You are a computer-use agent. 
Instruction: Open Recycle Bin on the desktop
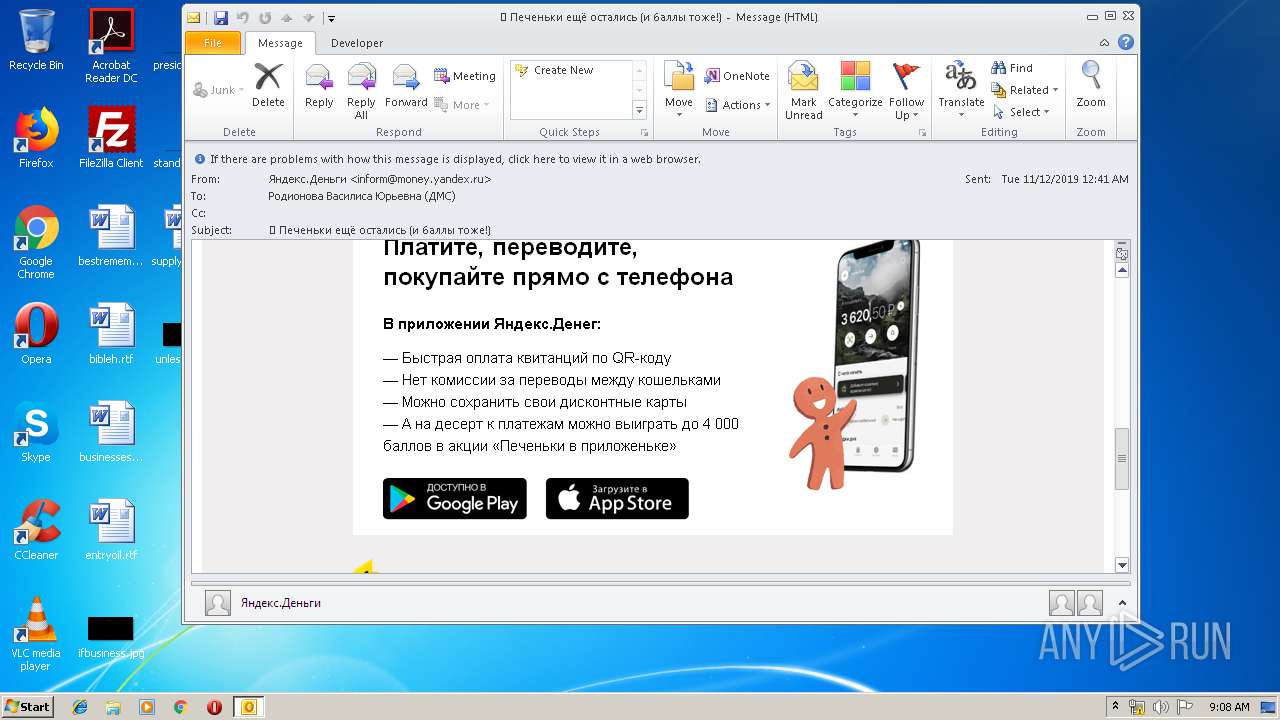point(36,40)
